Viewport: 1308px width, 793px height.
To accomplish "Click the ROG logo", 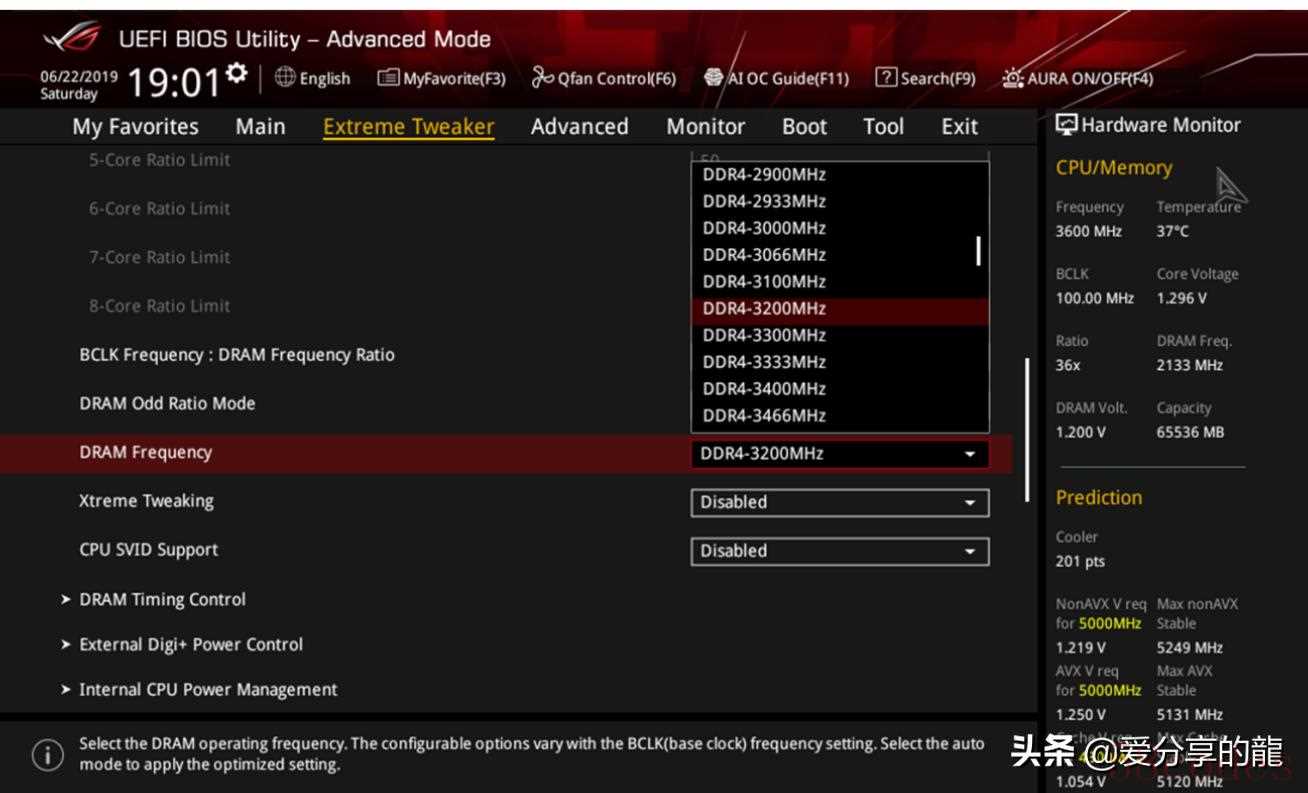I will pyautogui.click(x=72, y=40).
